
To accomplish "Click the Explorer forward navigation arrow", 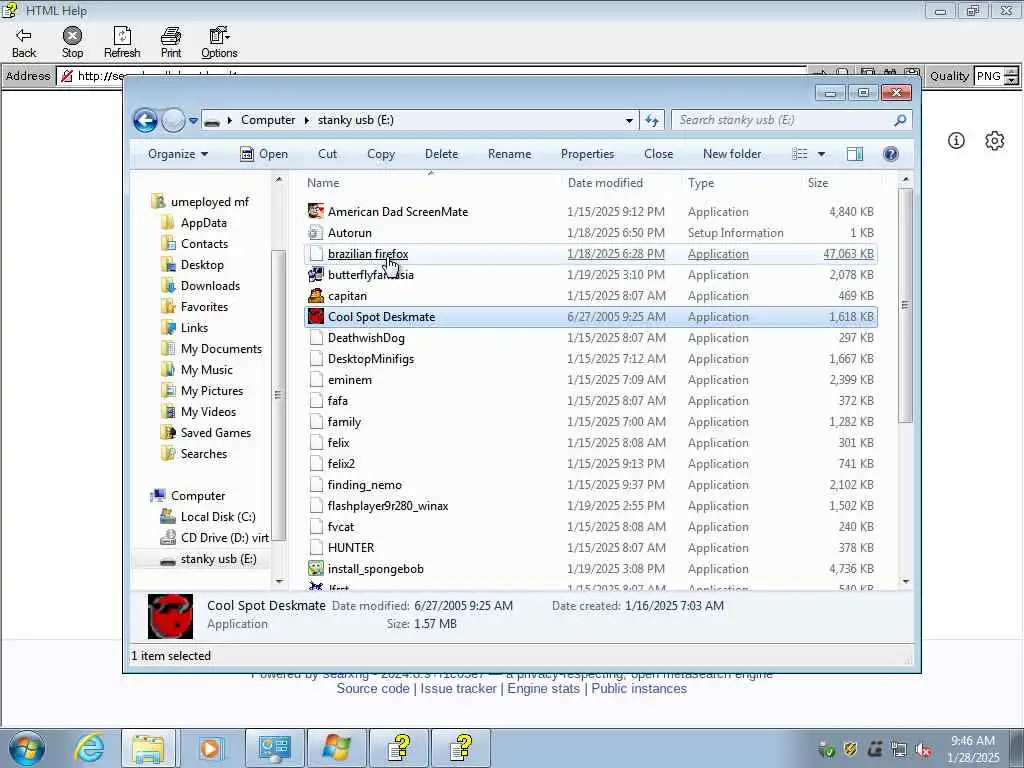I will click(173, 120).
